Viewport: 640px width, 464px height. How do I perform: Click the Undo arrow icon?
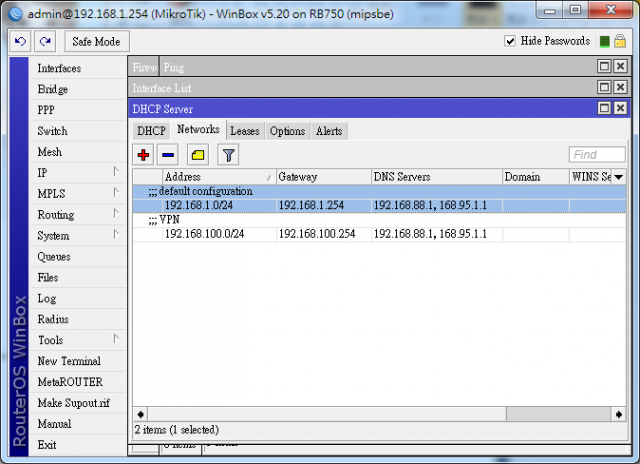(20, 41)
